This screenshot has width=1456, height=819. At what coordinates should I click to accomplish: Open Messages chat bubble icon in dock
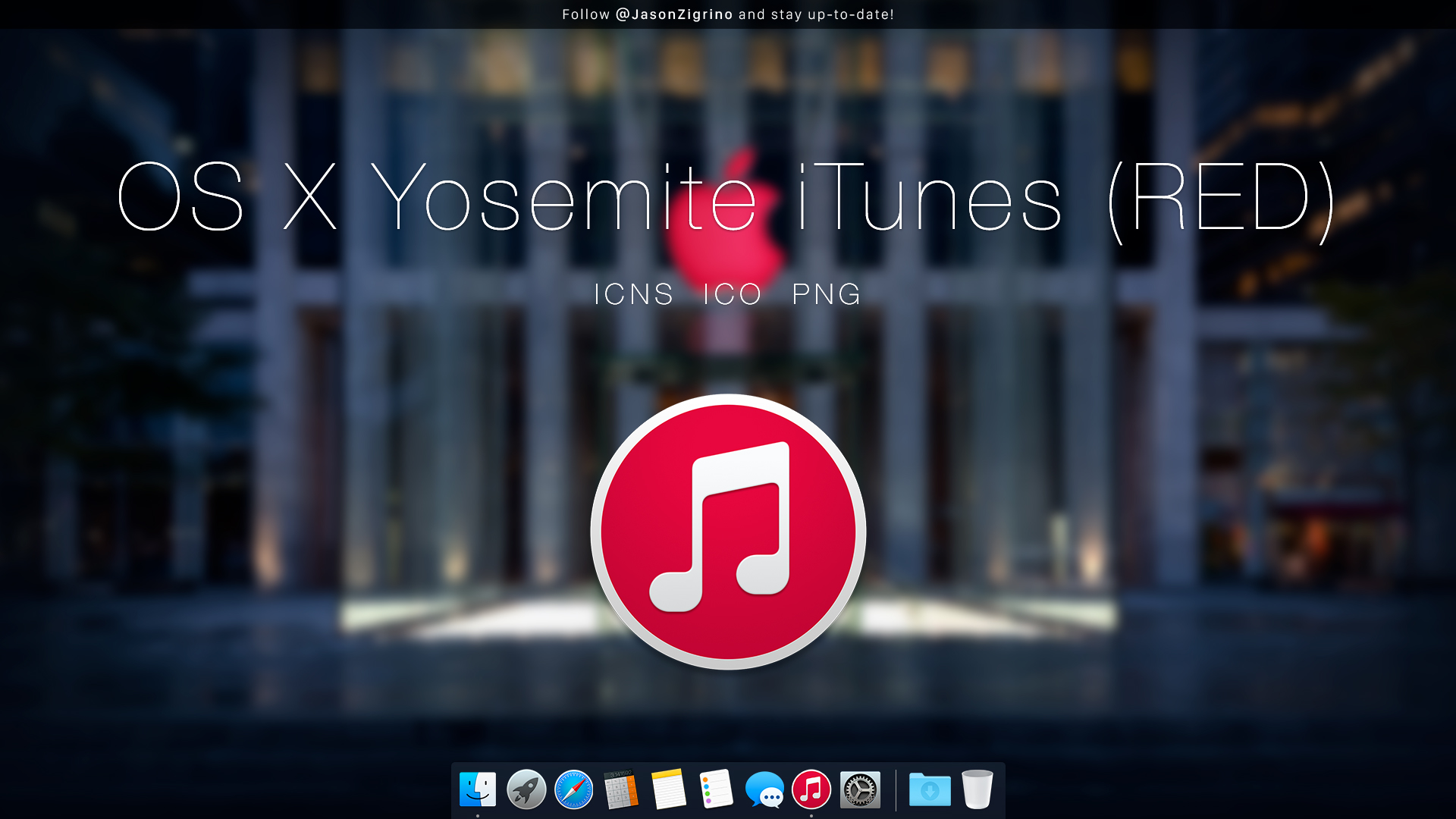click(764, 790)
